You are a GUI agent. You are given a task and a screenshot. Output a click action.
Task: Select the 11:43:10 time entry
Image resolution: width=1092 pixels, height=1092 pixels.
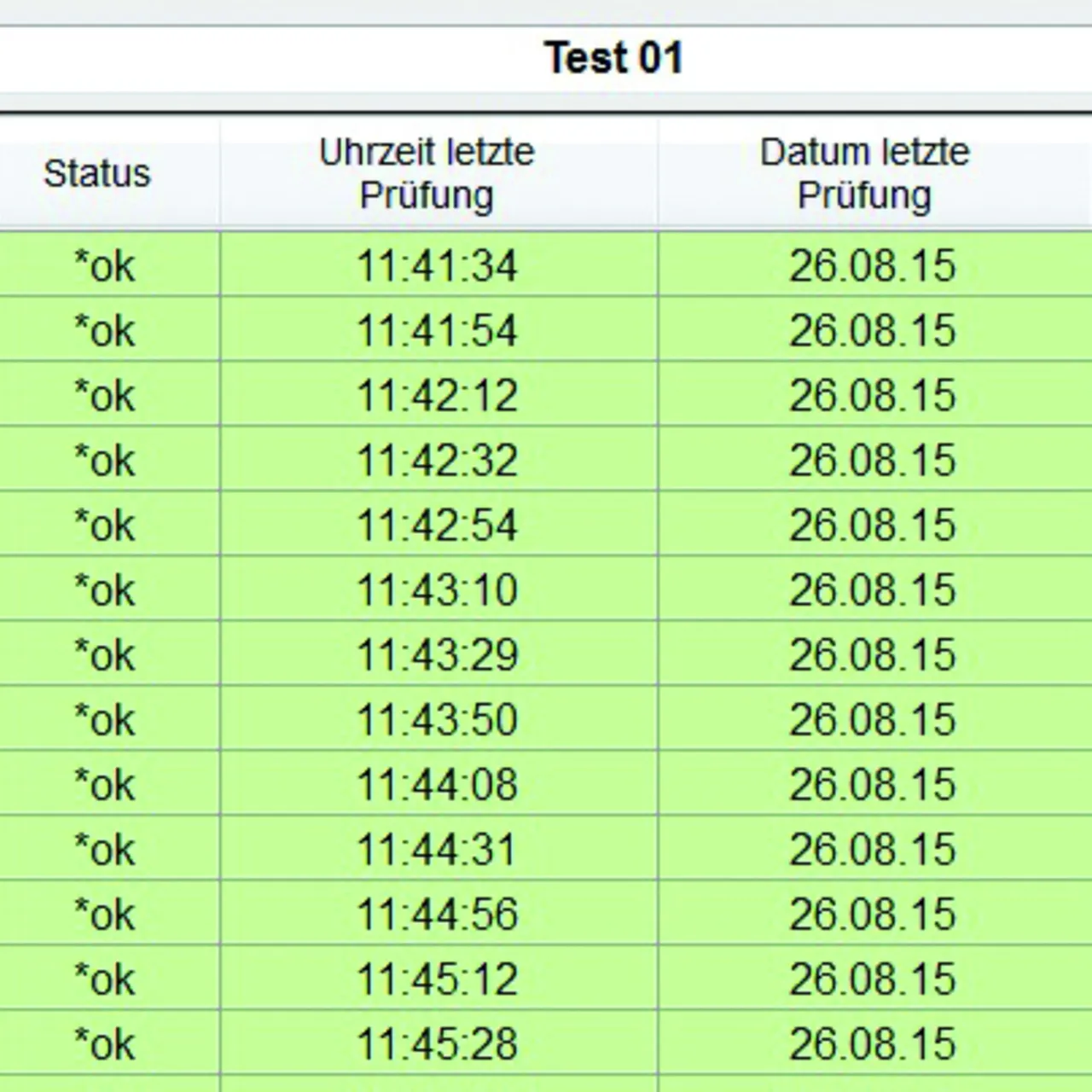pos(437,590)
